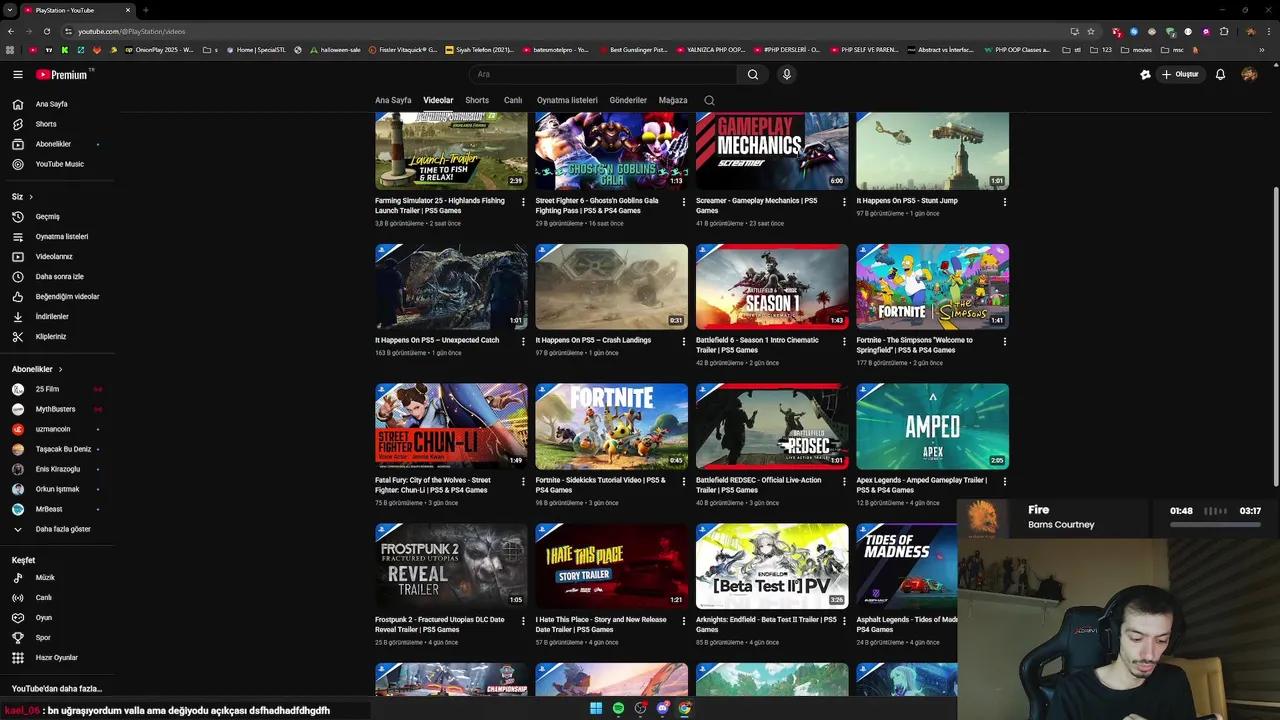Expand the Siz section chevron
Screen dimensions: 1280x720
click(31, 197)
